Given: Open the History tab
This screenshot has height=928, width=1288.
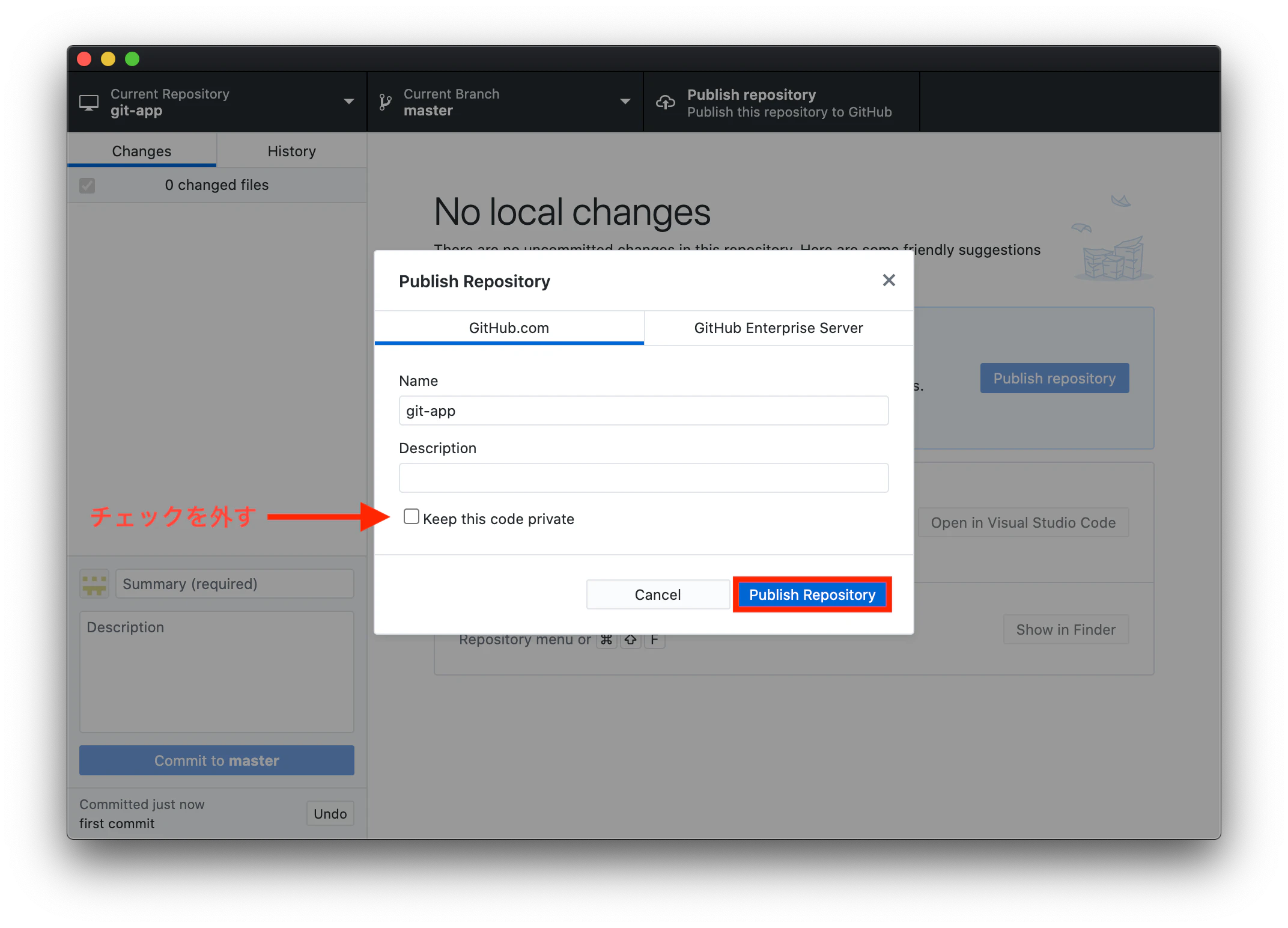Looking at the screenshot, I should (x=291, y=151).
